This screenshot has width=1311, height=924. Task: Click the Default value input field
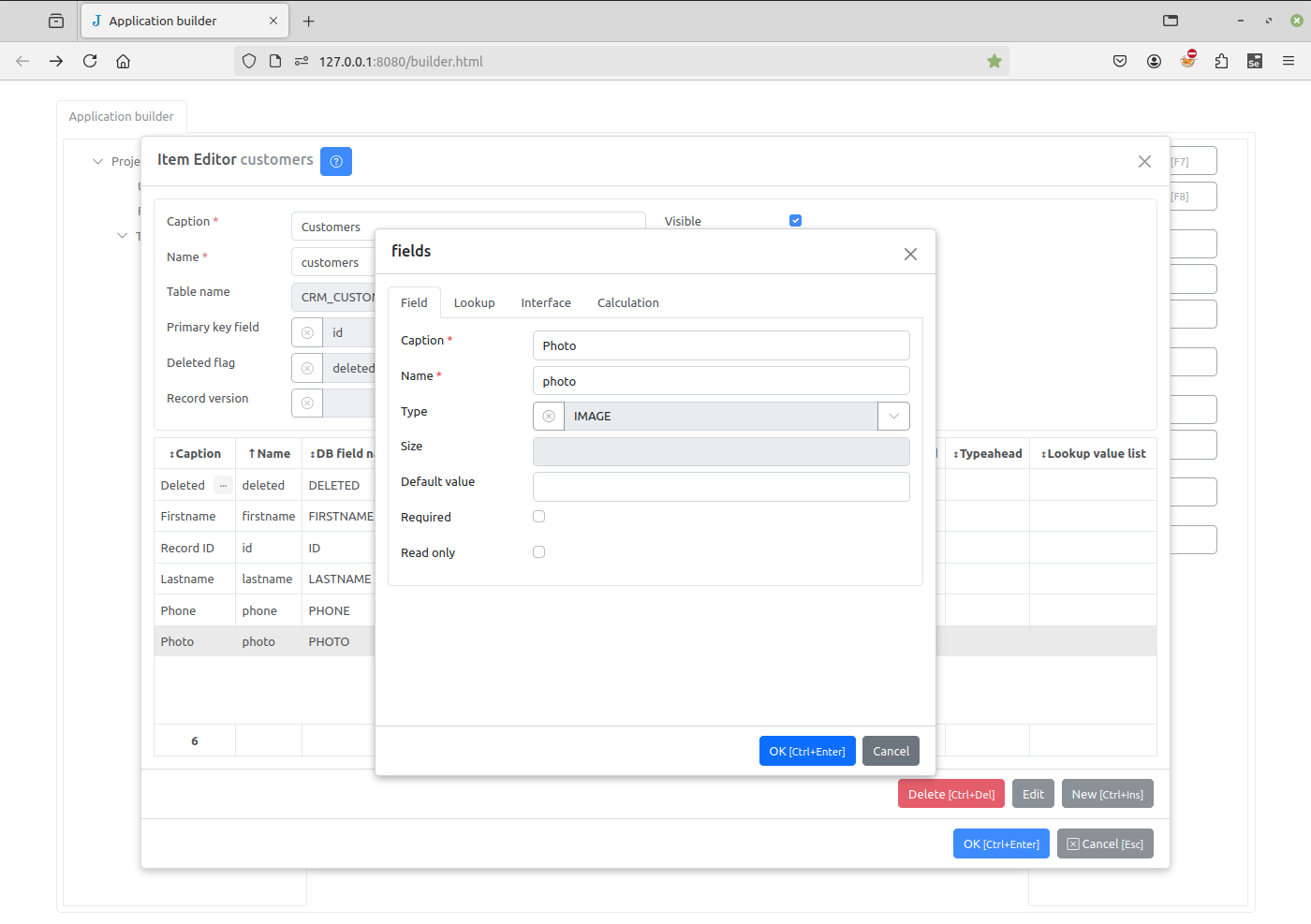click(x=720, y=487)
